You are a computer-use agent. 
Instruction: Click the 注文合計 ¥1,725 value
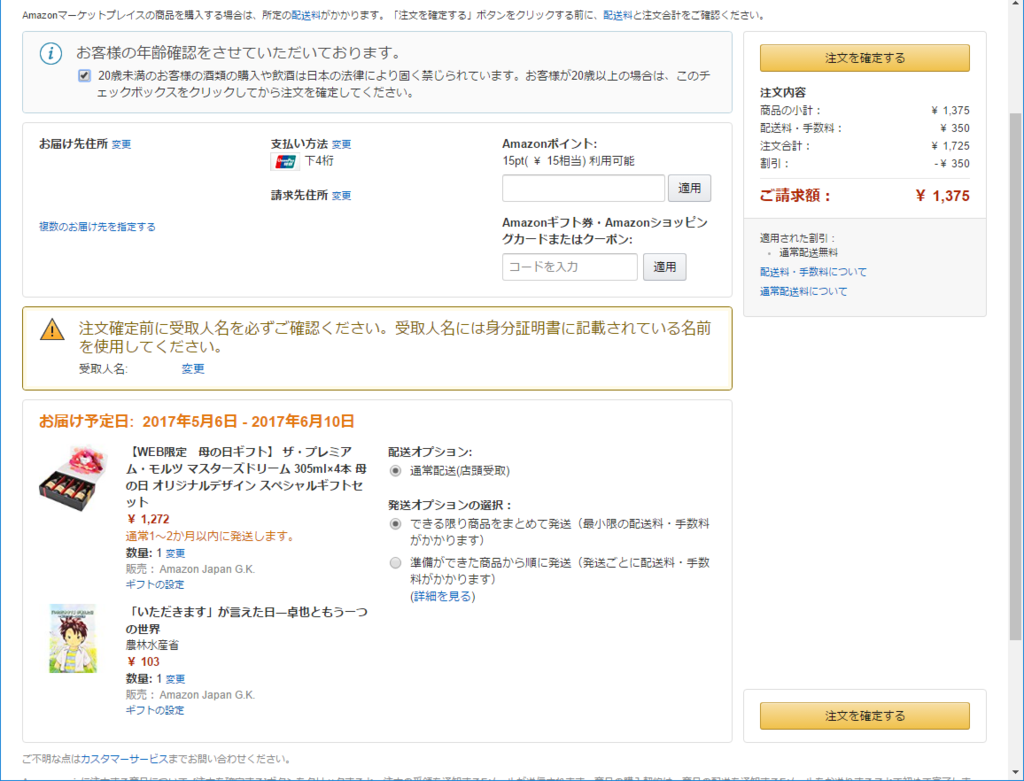click(951, 146)
